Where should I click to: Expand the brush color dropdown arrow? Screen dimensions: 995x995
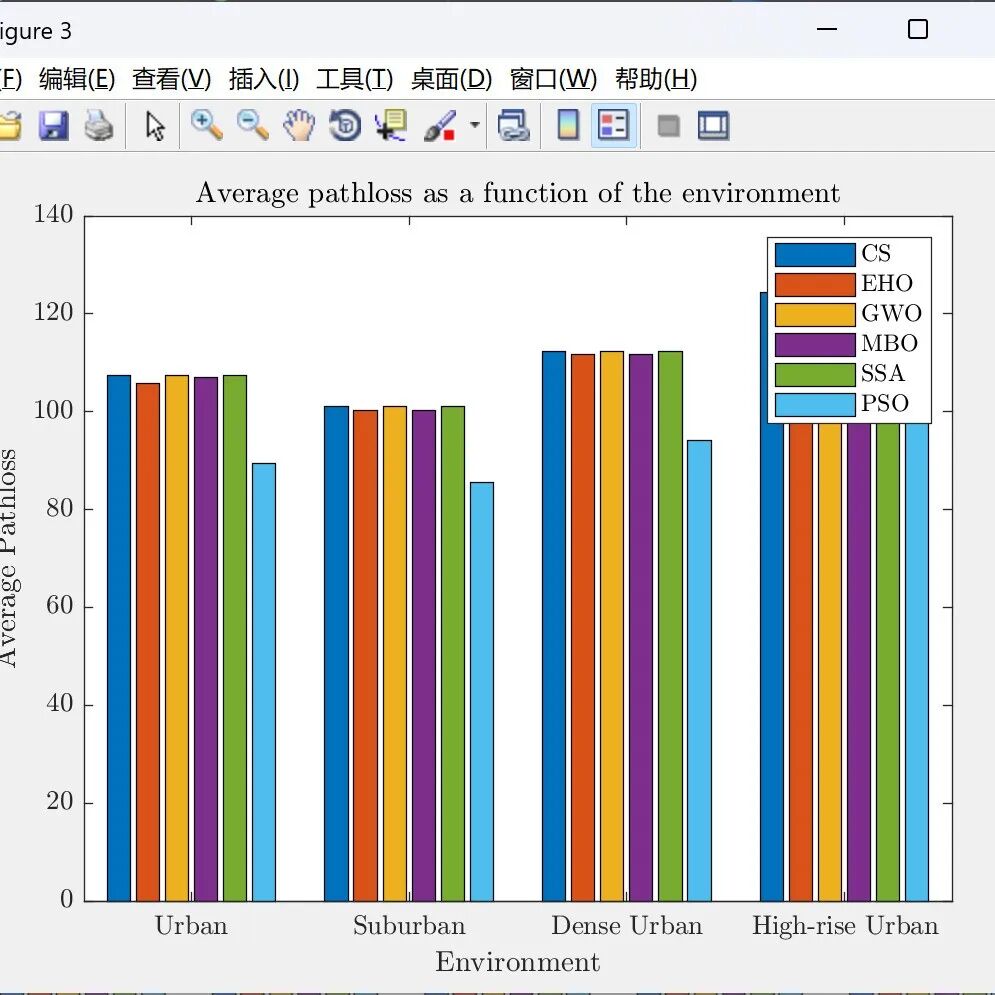[x=474, y=125]
